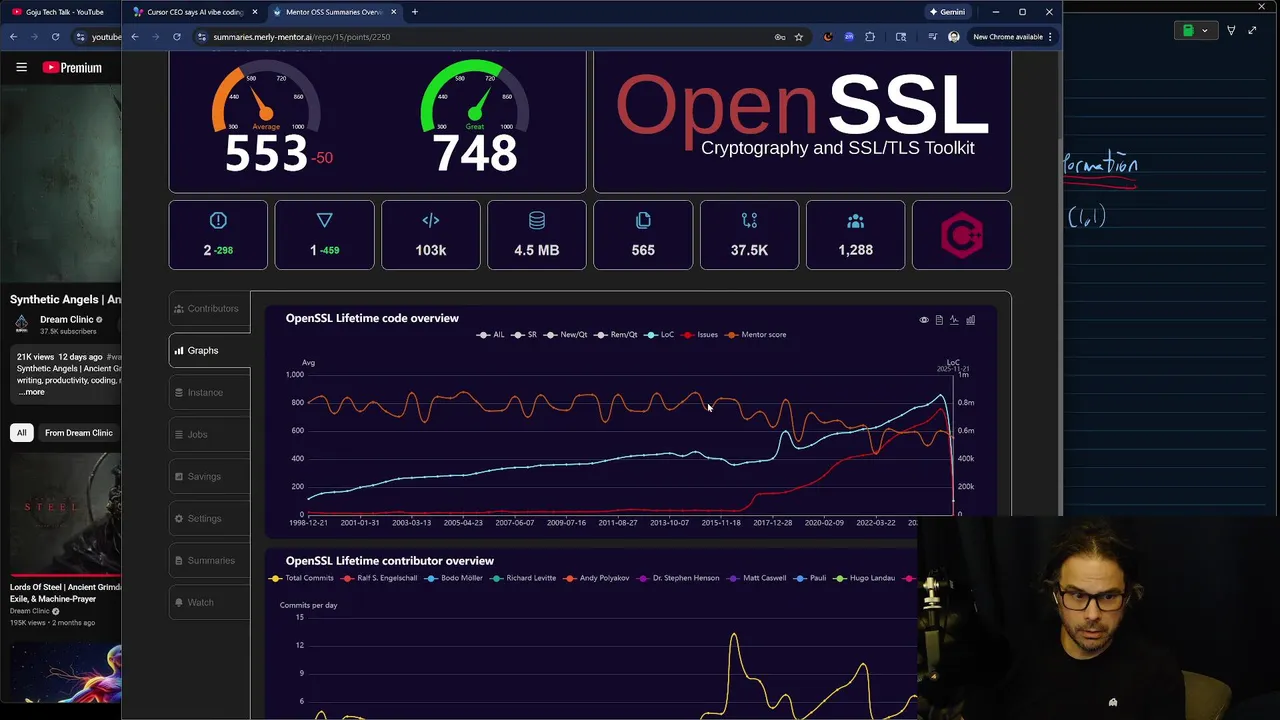Toggle Pauli legend series

[810, 578]
